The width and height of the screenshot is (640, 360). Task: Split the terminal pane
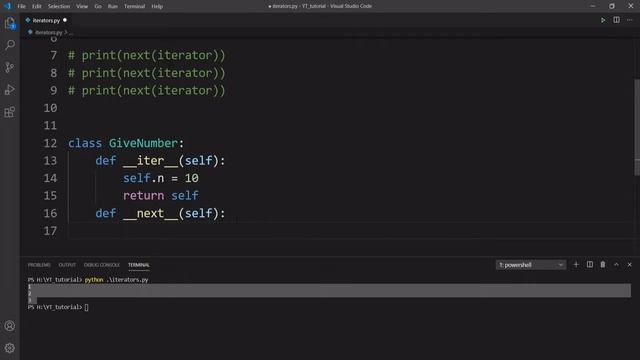[x=590, y=265]
